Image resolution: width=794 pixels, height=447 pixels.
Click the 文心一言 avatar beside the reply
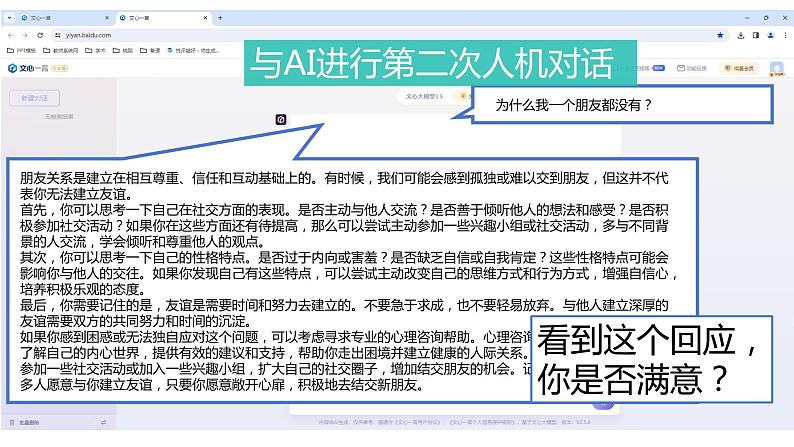(x=281, y=119)
